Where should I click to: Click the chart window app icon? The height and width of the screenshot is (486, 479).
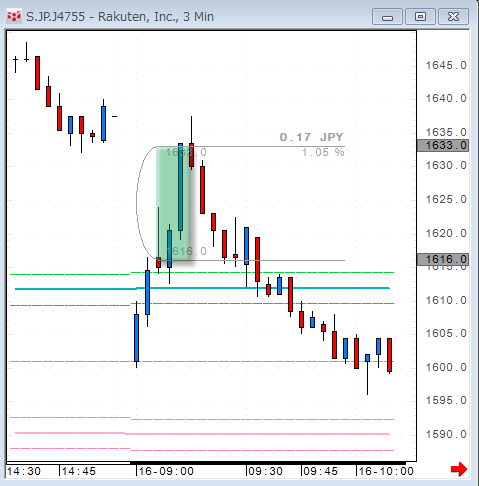[14, 16]
